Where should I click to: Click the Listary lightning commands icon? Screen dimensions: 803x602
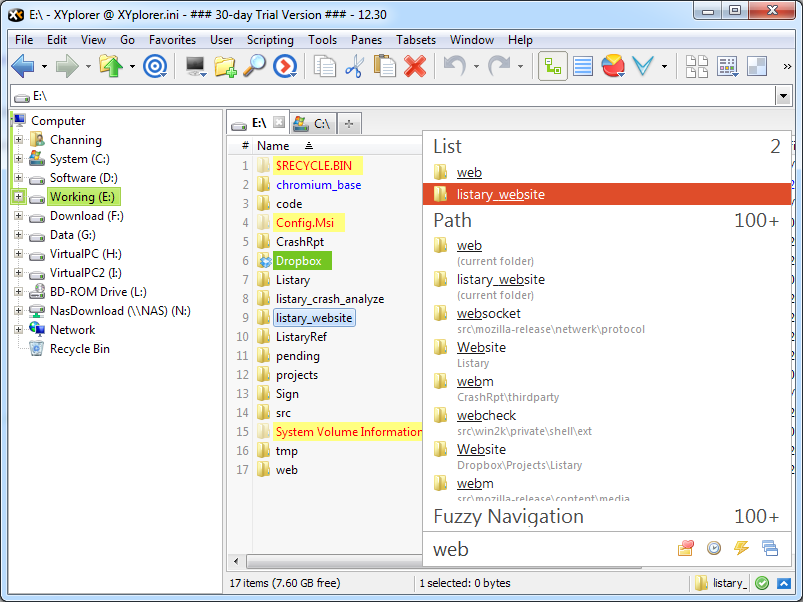coord(741,548)
